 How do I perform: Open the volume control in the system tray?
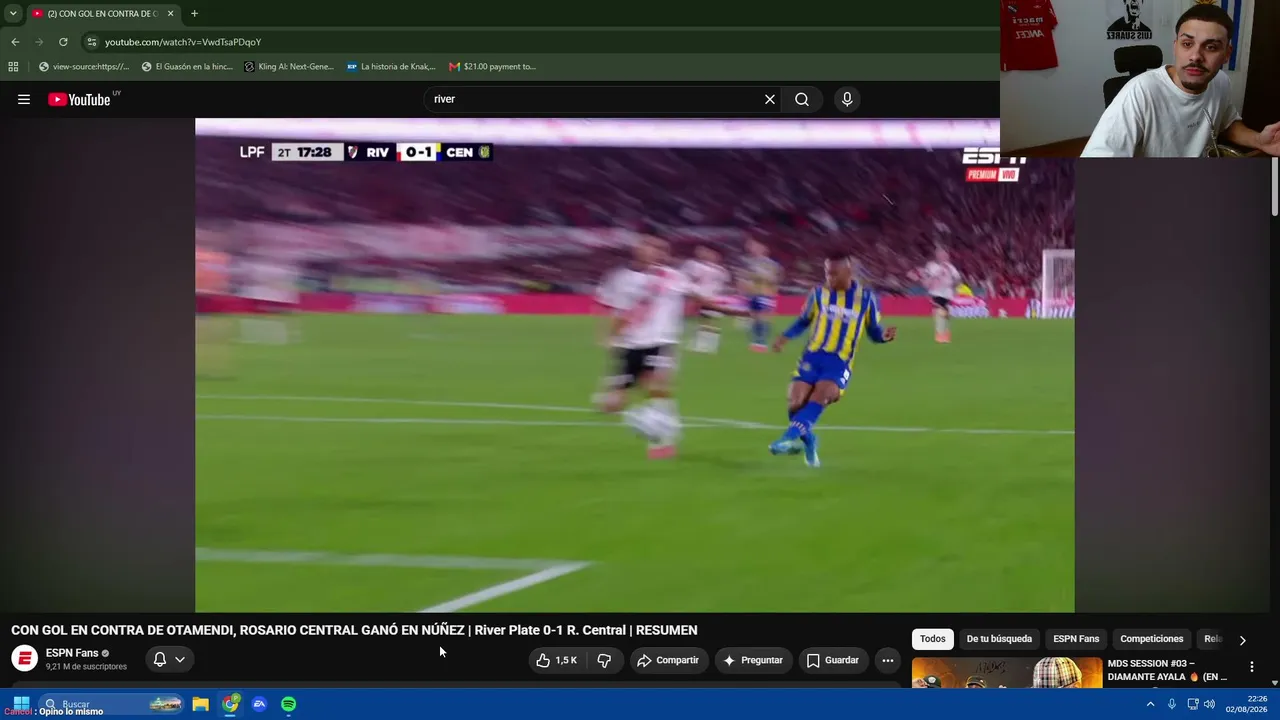point(1209,704)
